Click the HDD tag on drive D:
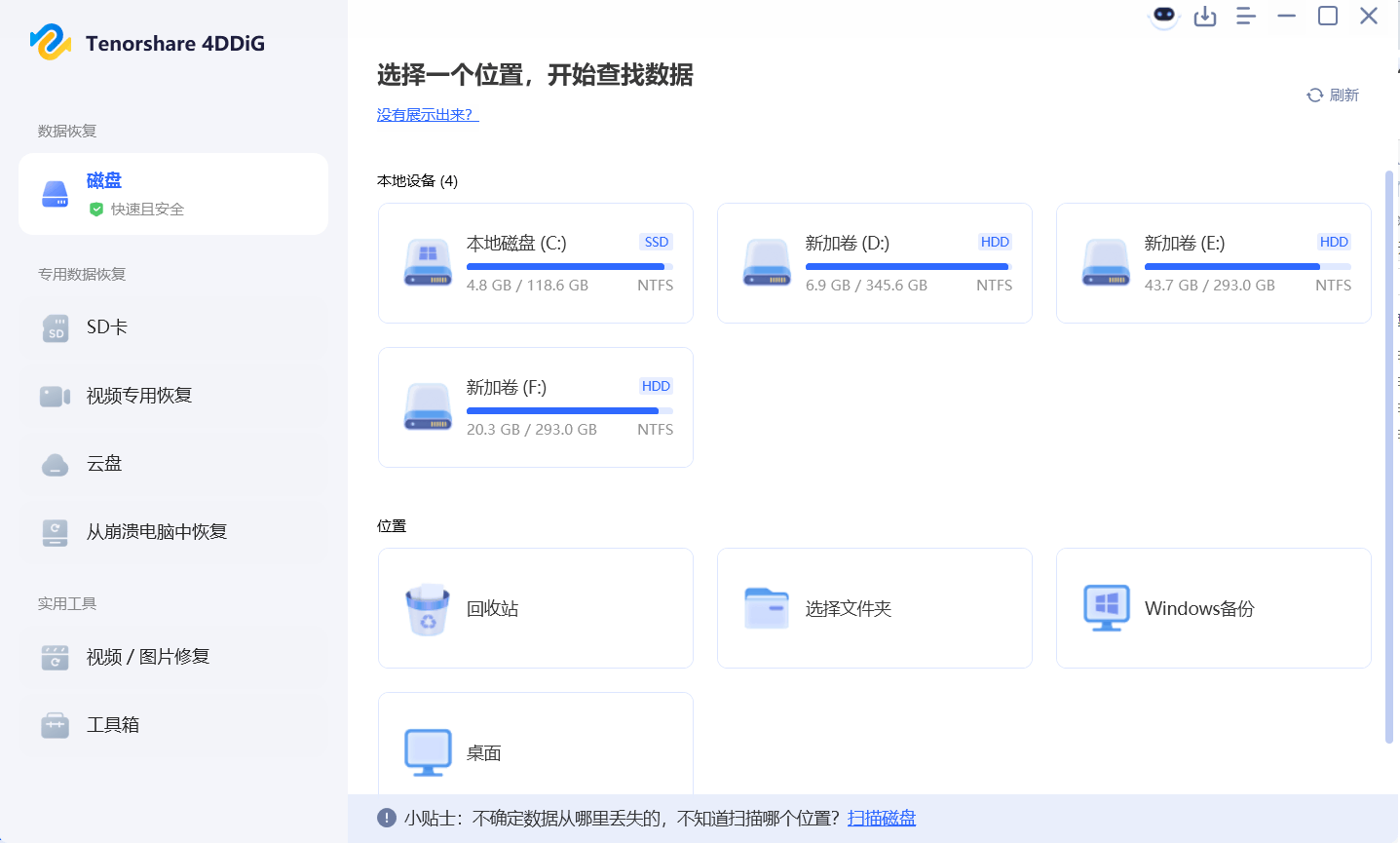1400x843 pixels. [995, 242]
